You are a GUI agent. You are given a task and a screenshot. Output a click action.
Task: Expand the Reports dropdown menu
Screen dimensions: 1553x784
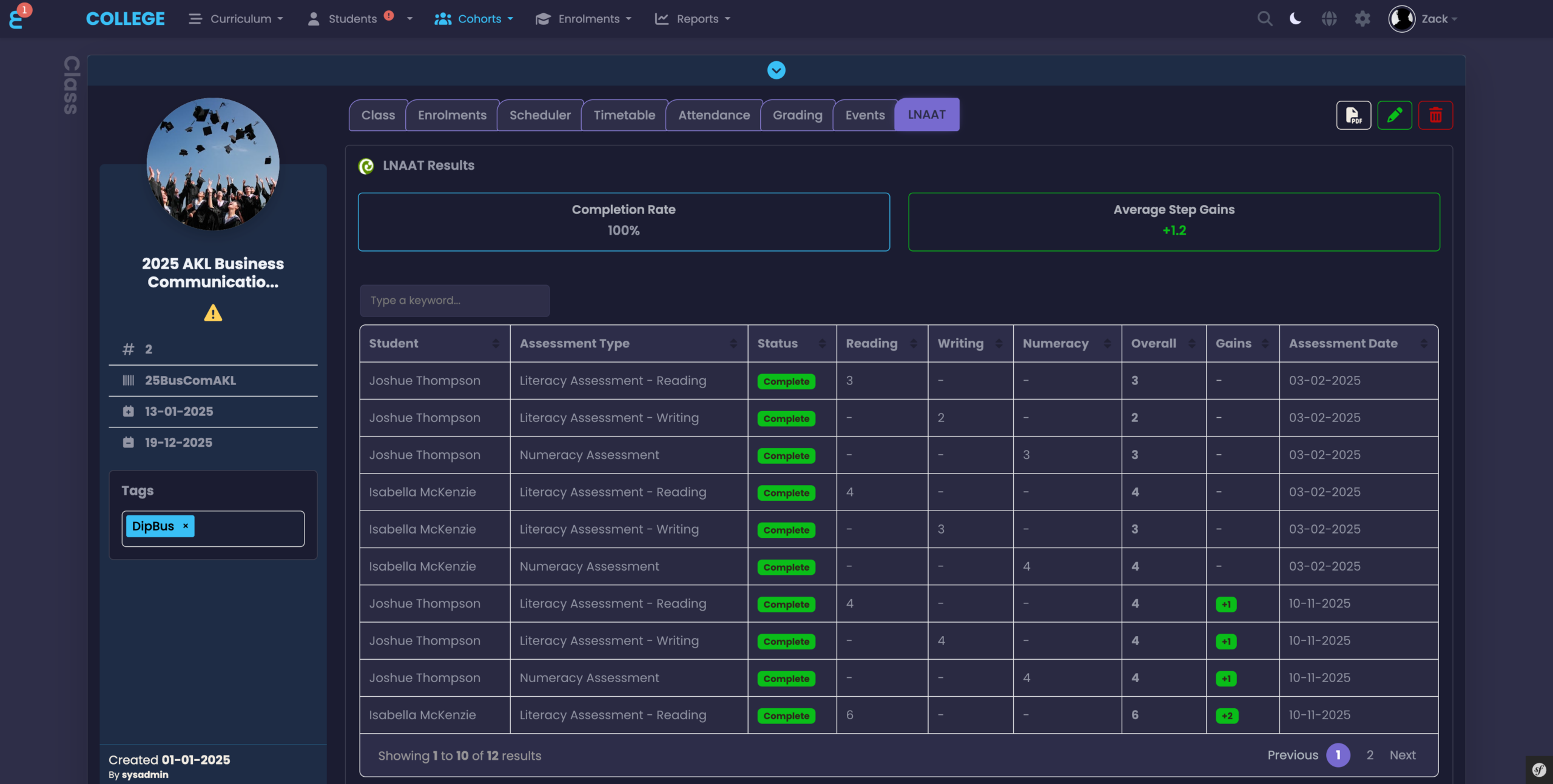(x=692, y=18)
